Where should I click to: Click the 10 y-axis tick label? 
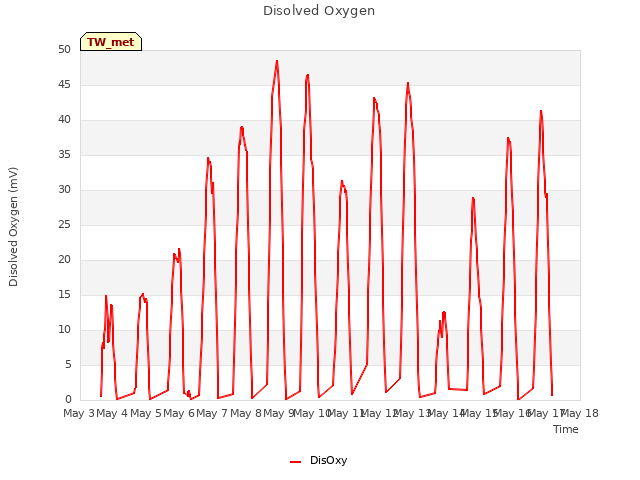[x=64, y=330]
